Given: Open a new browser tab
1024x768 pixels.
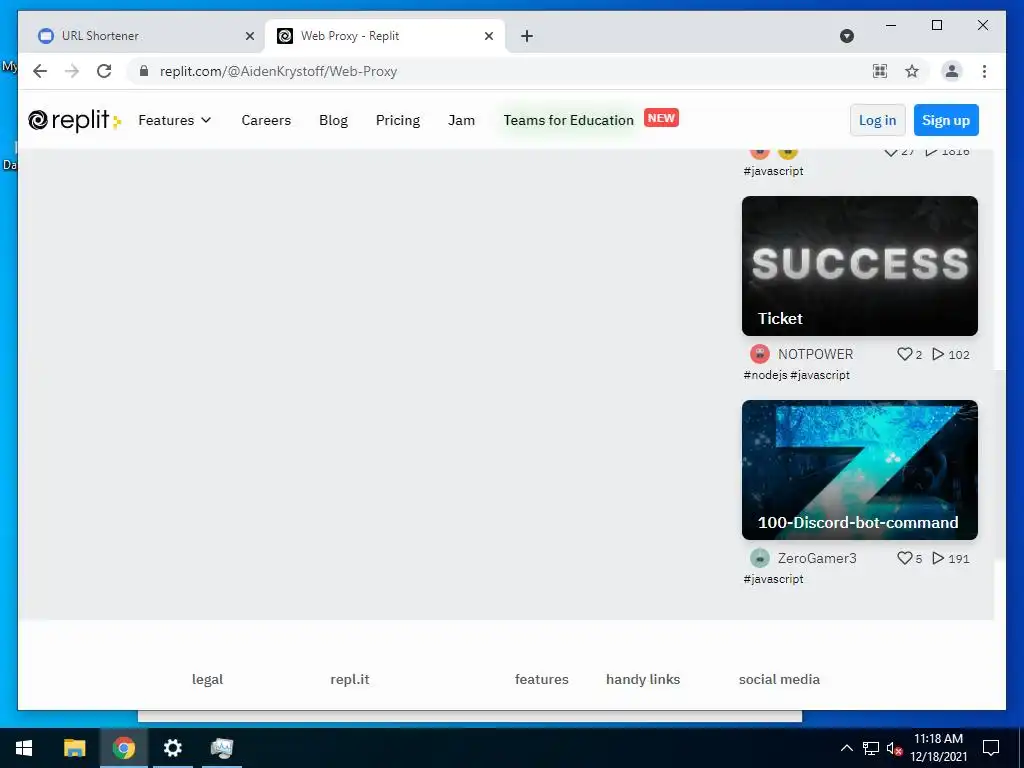Looking at the screenshot, I should (527, 36).
